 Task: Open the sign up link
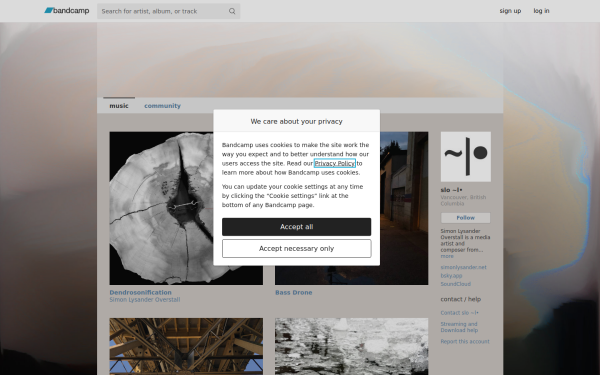pyautogui.click(x=510, y=11)
